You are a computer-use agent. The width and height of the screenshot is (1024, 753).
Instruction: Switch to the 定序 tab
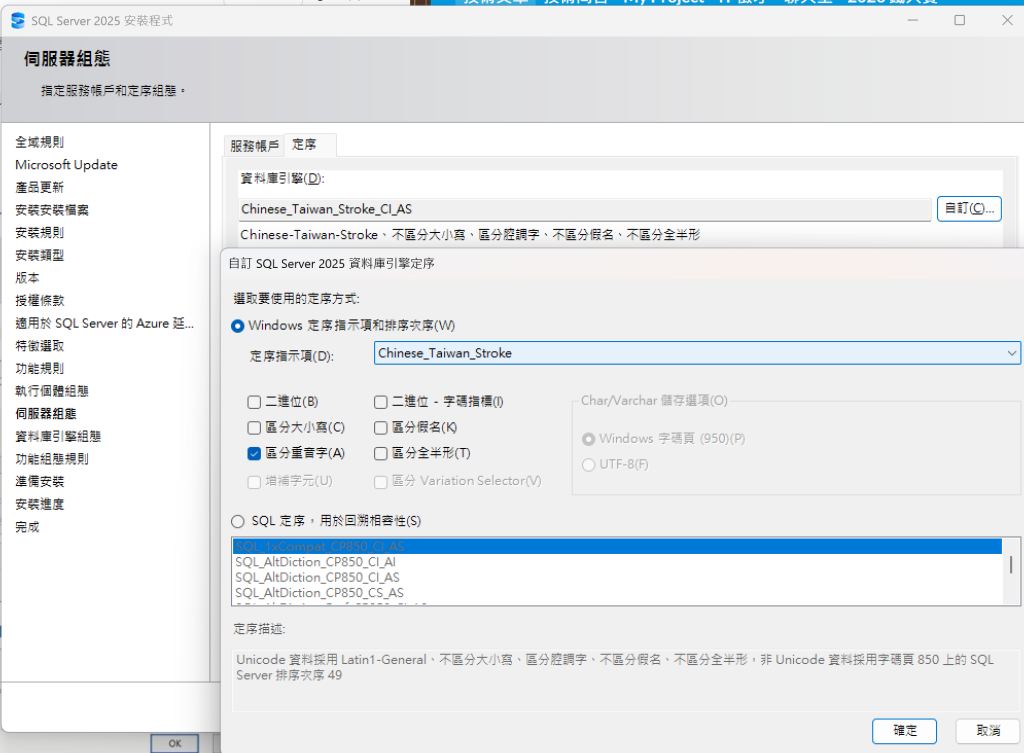(310, 144)
